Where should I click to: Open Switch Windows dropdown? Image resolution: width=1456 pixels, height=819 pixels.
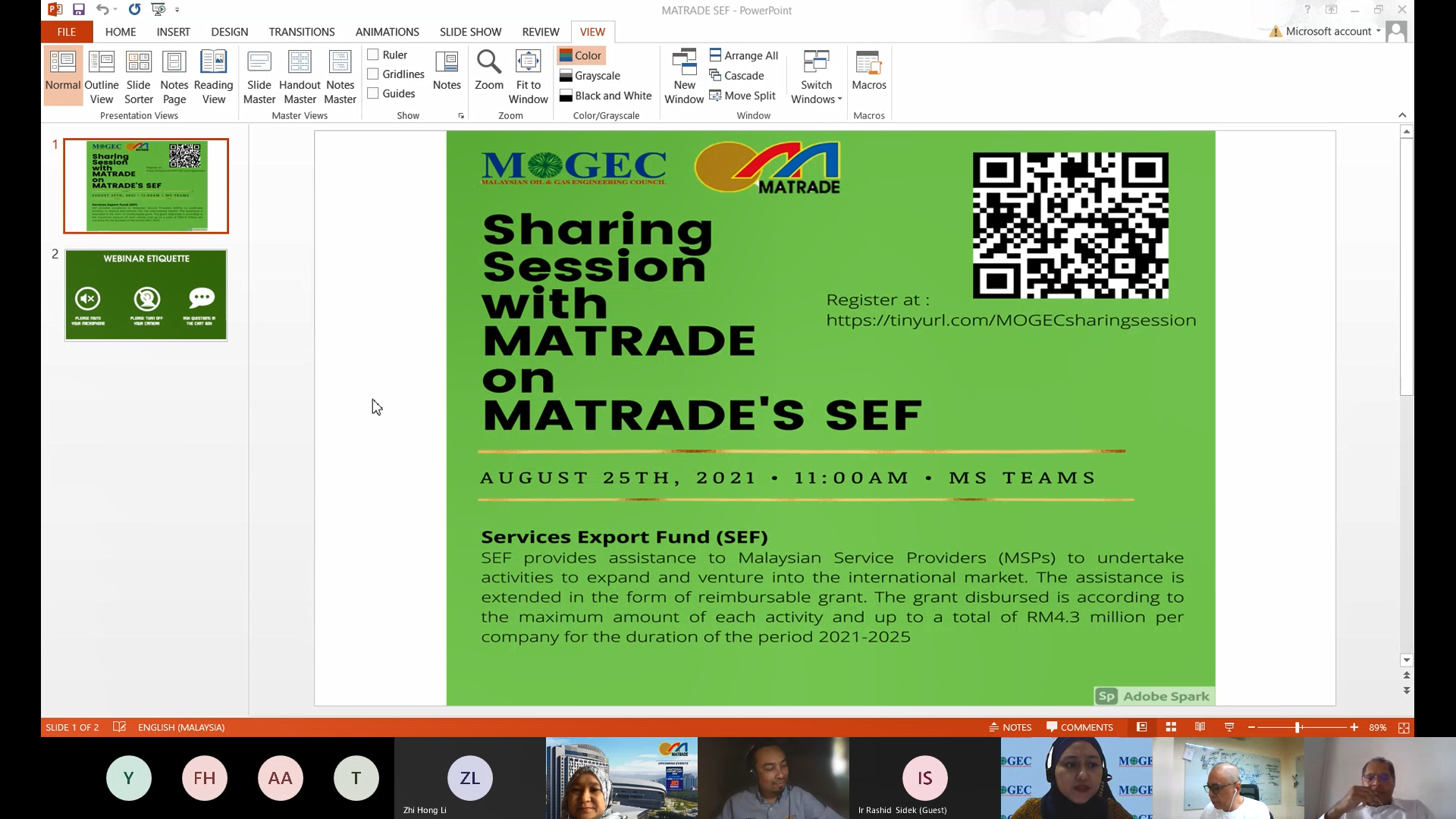point(817,76)
